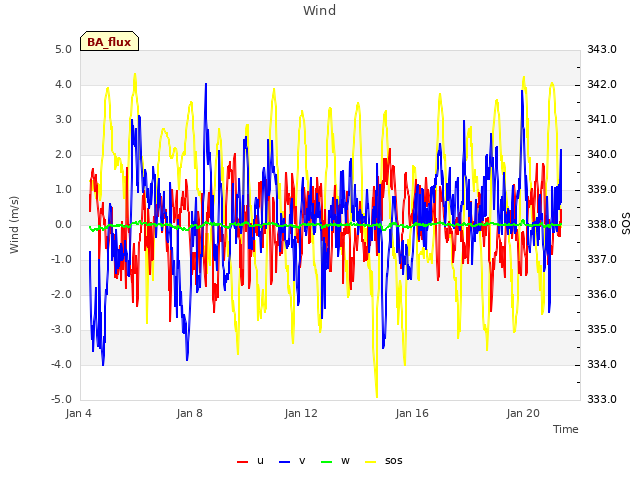This screenshot has height=480, width=640.
Task: Click the Jan 16 tick label
Action: [x=412, y=413]
